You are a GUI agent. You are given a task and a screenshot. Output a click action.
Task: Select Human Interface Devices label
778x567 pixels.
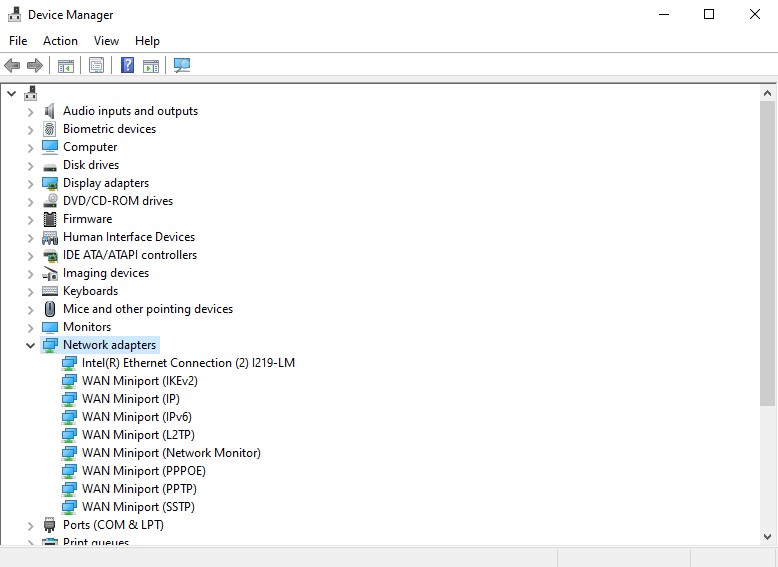point(129,237)
